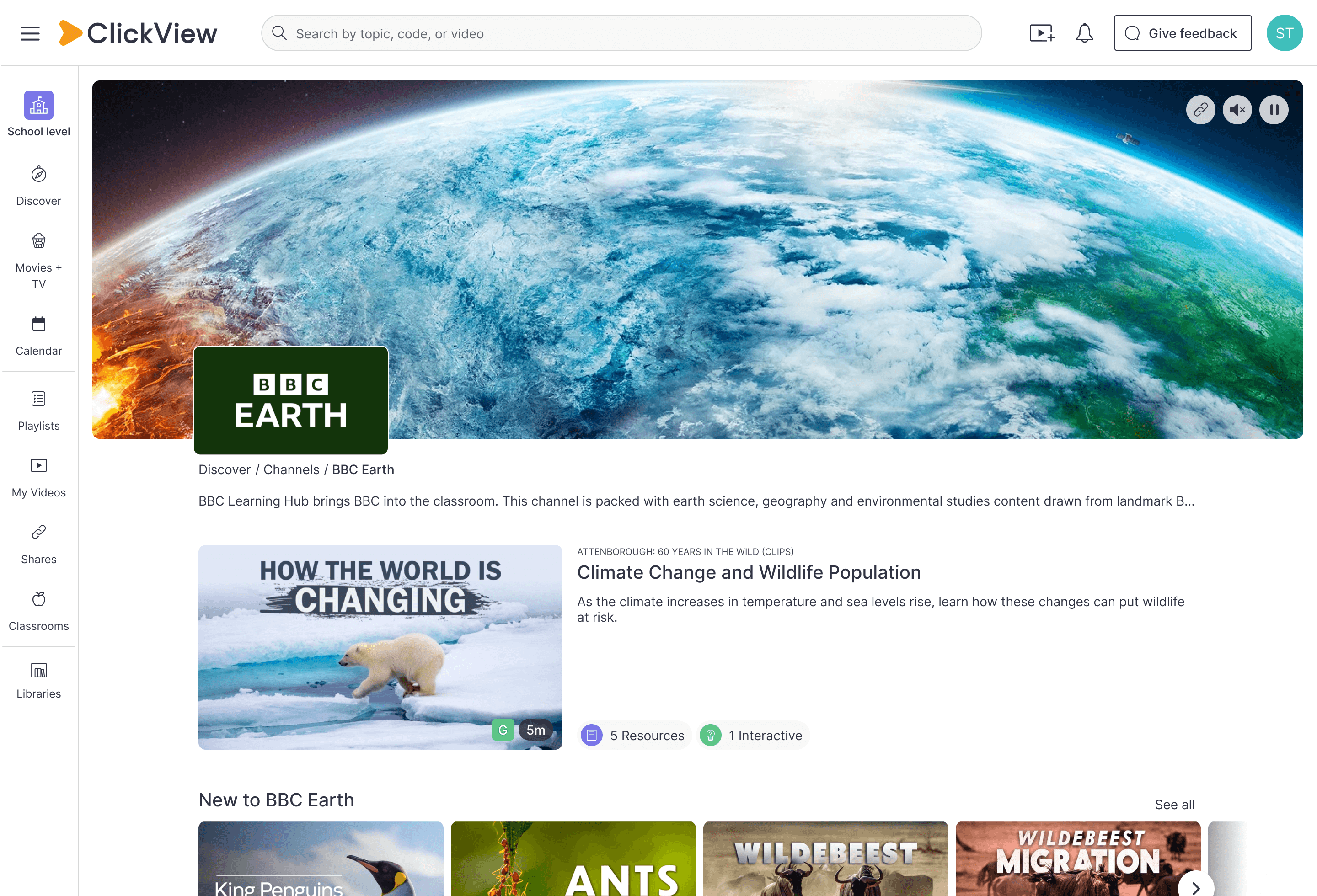Click the 1 Interactive chip
The height and width of the screenshot is (896, 1317).
point(753,735)
